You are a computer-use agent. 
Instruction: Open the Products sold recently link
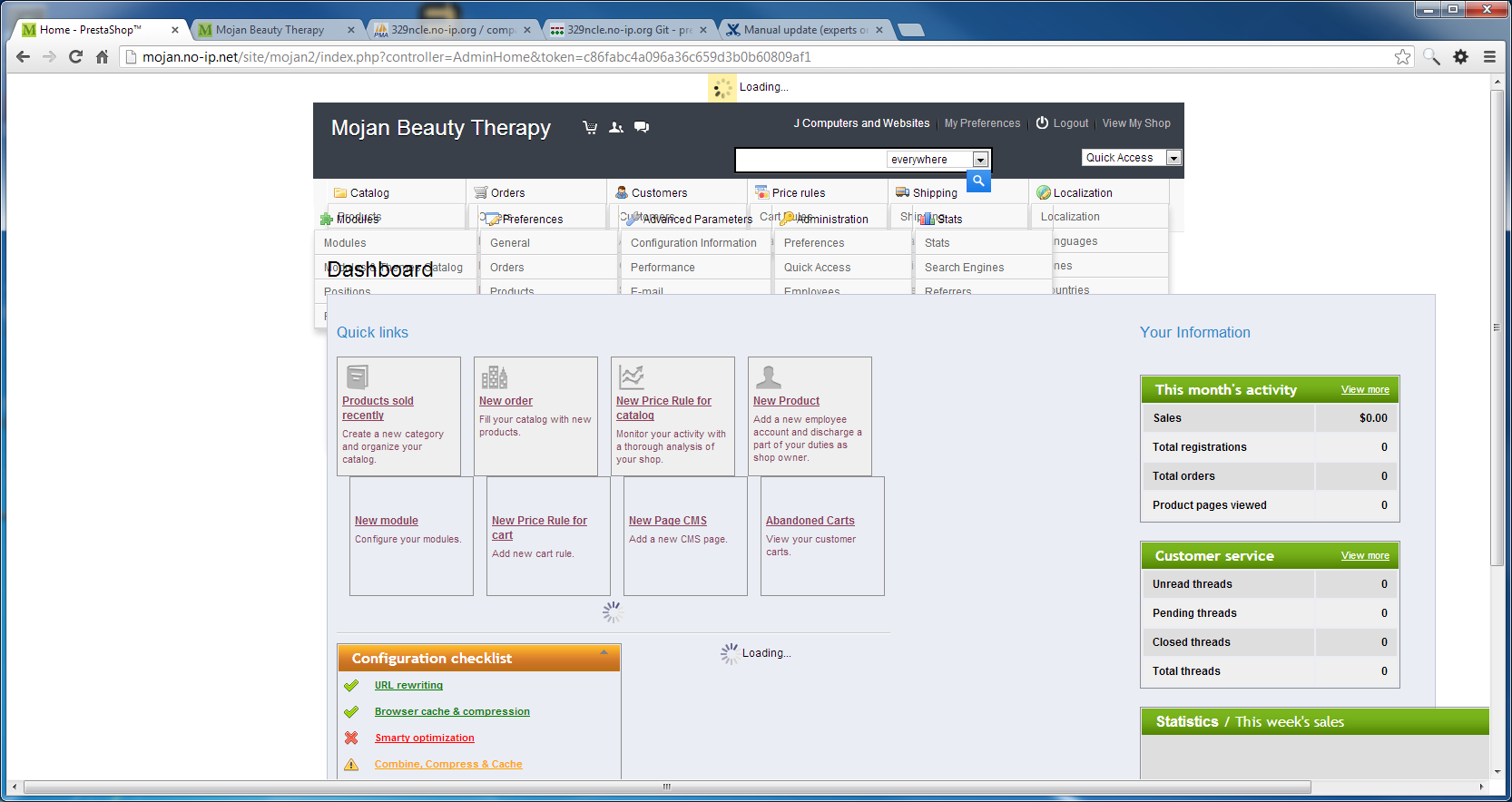[x=378, y=408]
